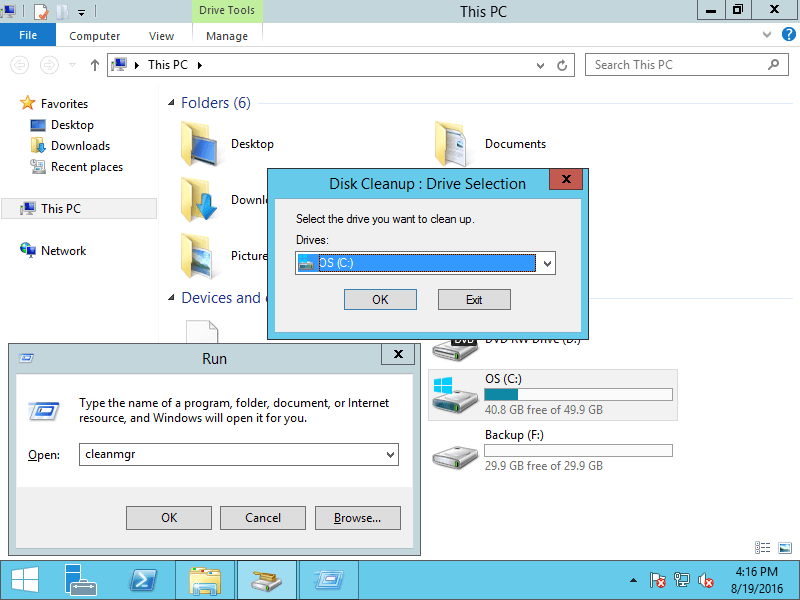Image resolution: width=800 pixels, height=600 pixels.
Task: Select Downloads under Favorites
Action: [x=80, y=146]
